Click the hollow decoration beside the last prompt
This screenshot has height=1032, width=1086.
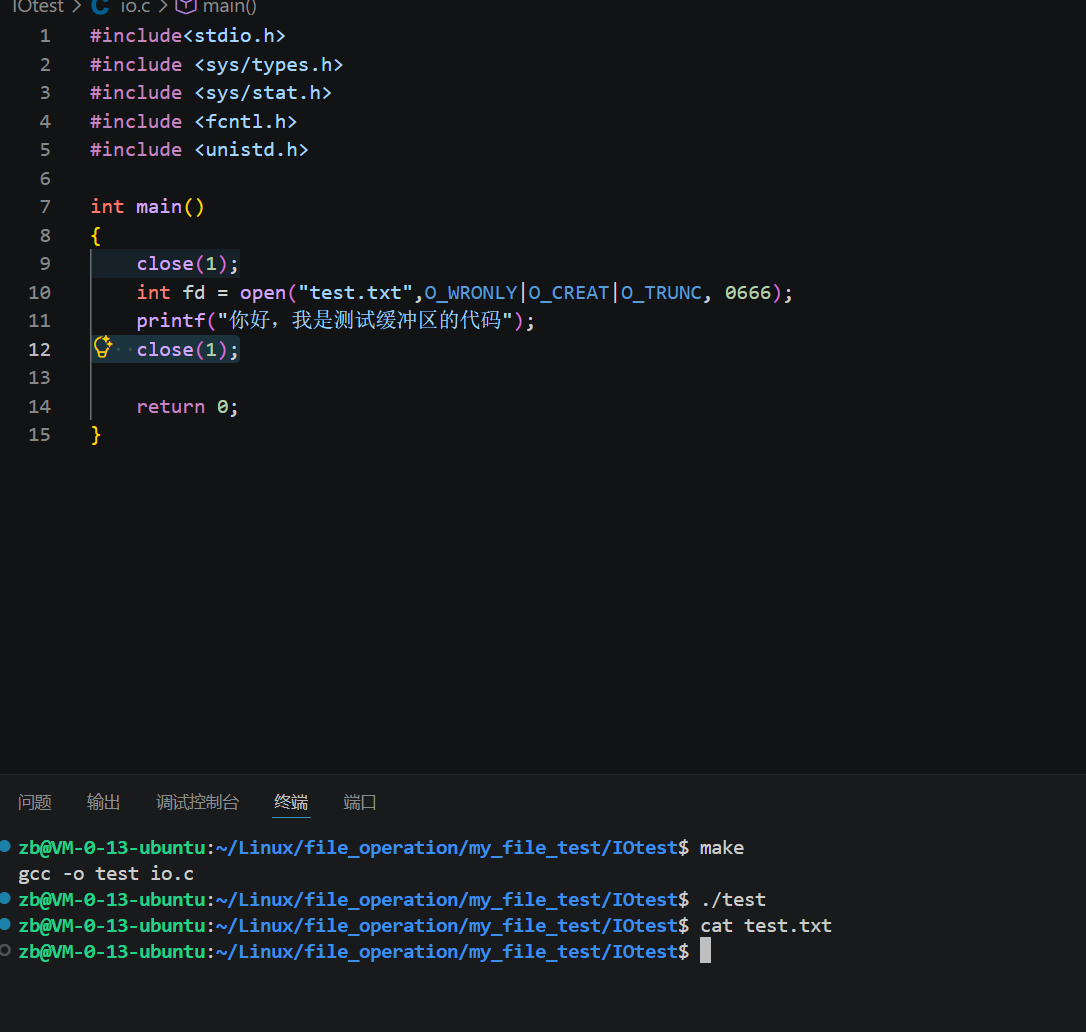point(5,950)
